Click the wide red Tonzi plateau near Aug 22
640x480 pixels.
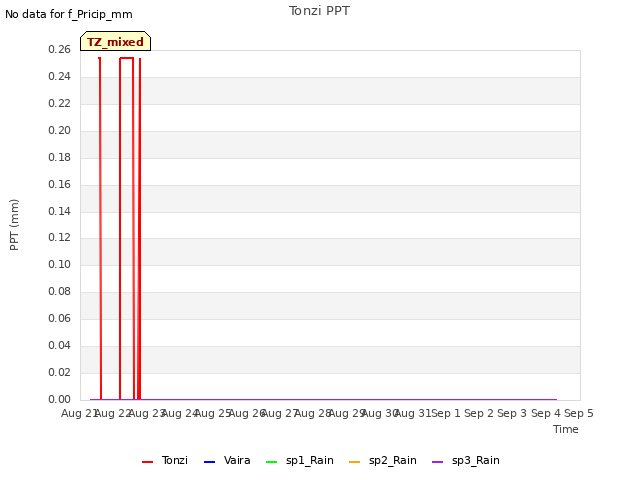pos(127,58)
